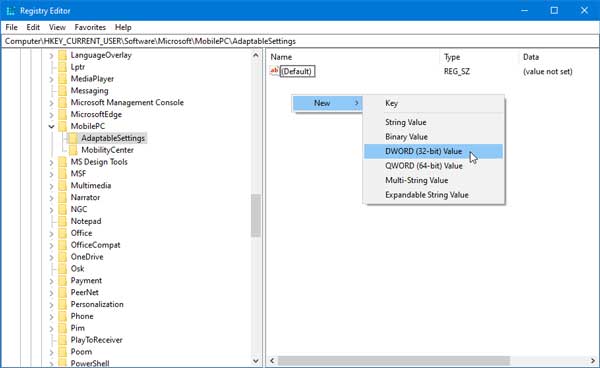Click the AdaptableSettings folder icon
This screenshot has width=600, height=368.
tap(73, 138)
